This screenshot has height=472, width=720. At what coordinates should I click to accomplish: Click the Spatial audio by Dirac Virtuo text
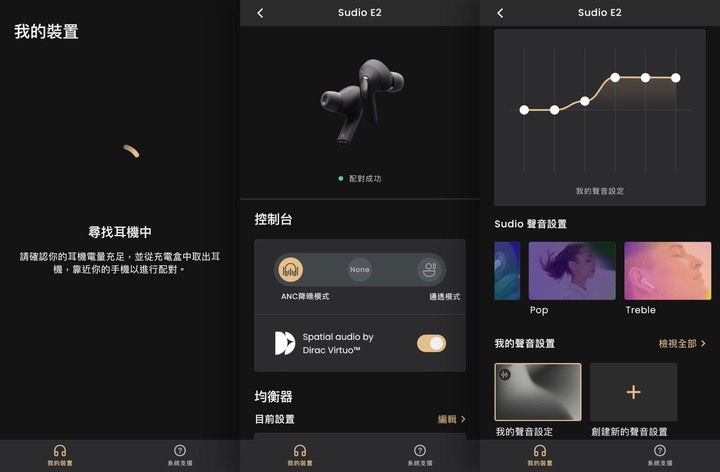pos(338,343)
